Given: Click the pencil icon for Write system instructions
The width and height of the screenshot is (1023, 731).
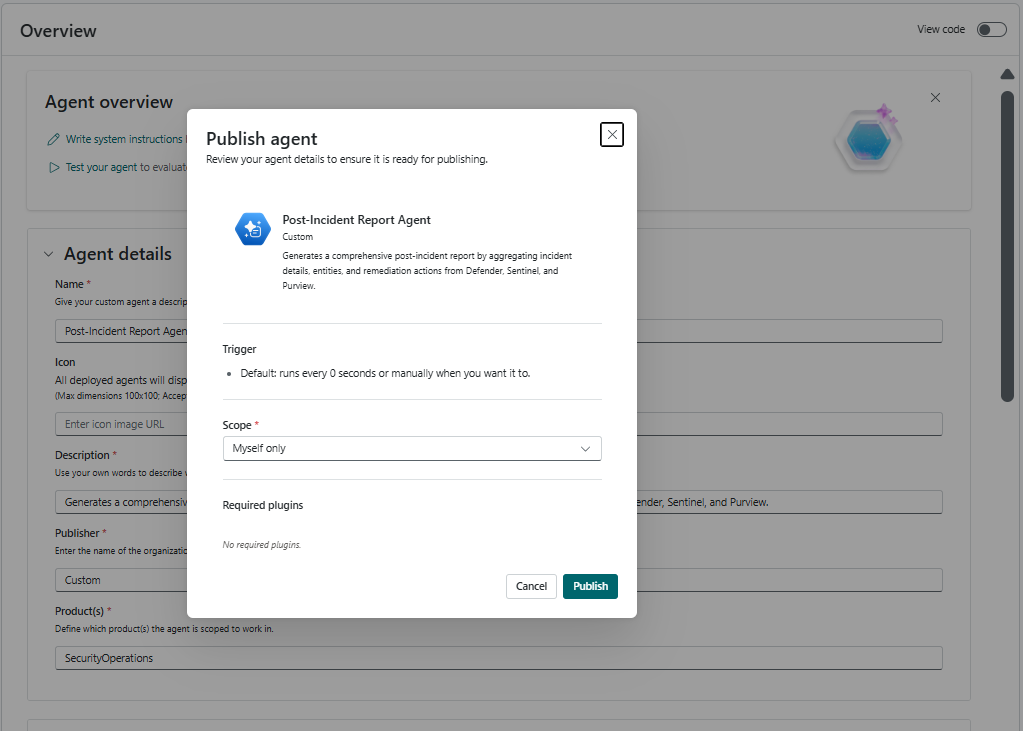Looking at the screenshot, I should tap(53, 139).
